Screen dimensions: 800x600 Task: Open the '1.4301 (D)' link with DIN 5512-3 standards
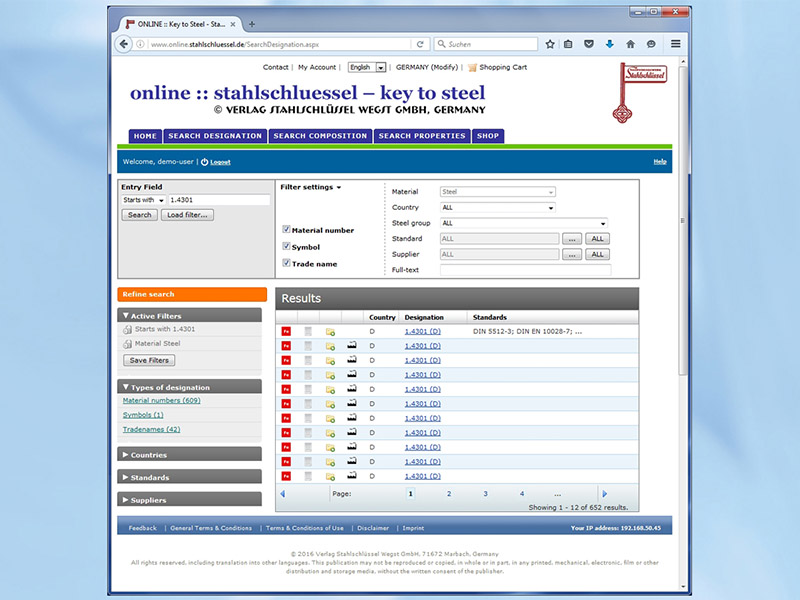[422, 332]
